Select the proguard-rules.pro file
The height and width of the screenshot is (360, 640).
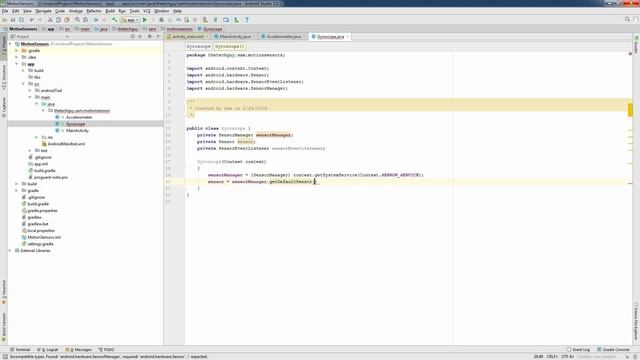coord(51,177)
